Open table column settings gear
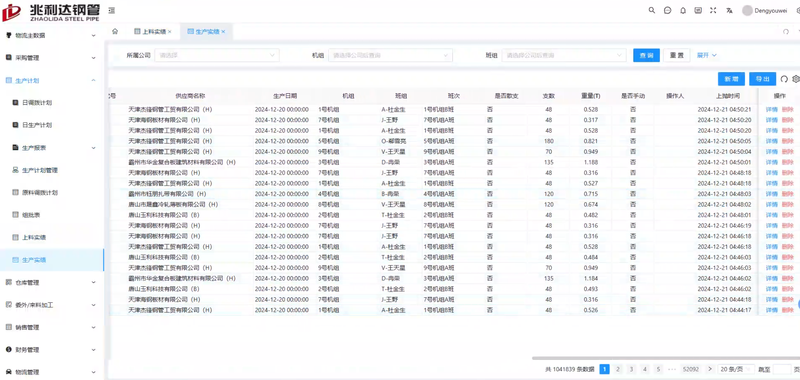Screen dimensions: 800x380 [x=795, y=79]
